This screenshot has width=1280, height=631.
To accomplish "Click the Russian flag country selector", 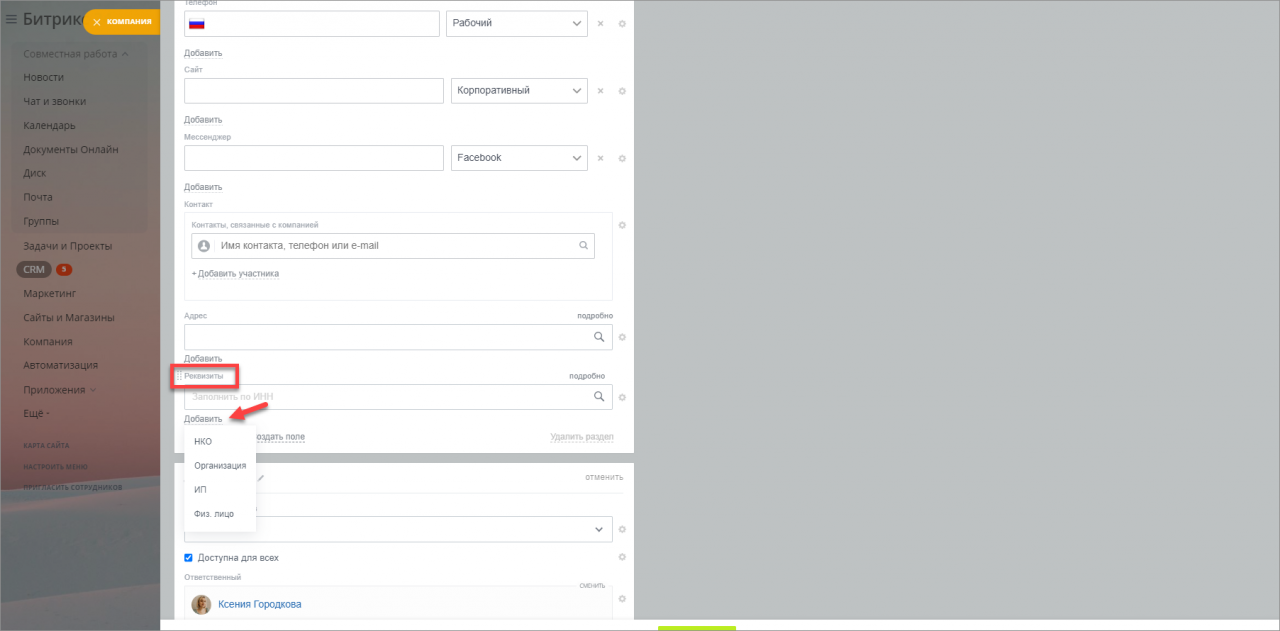I will (197, 23).
